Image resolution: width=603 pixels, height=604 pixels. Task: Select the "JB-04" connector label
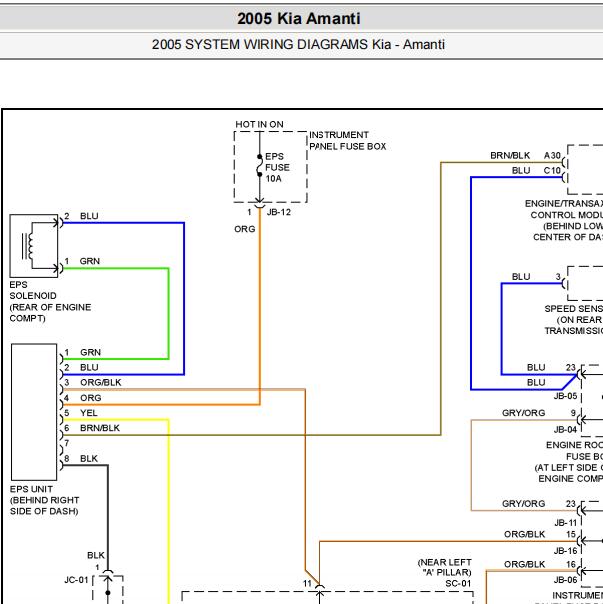[x=565, y=430]
